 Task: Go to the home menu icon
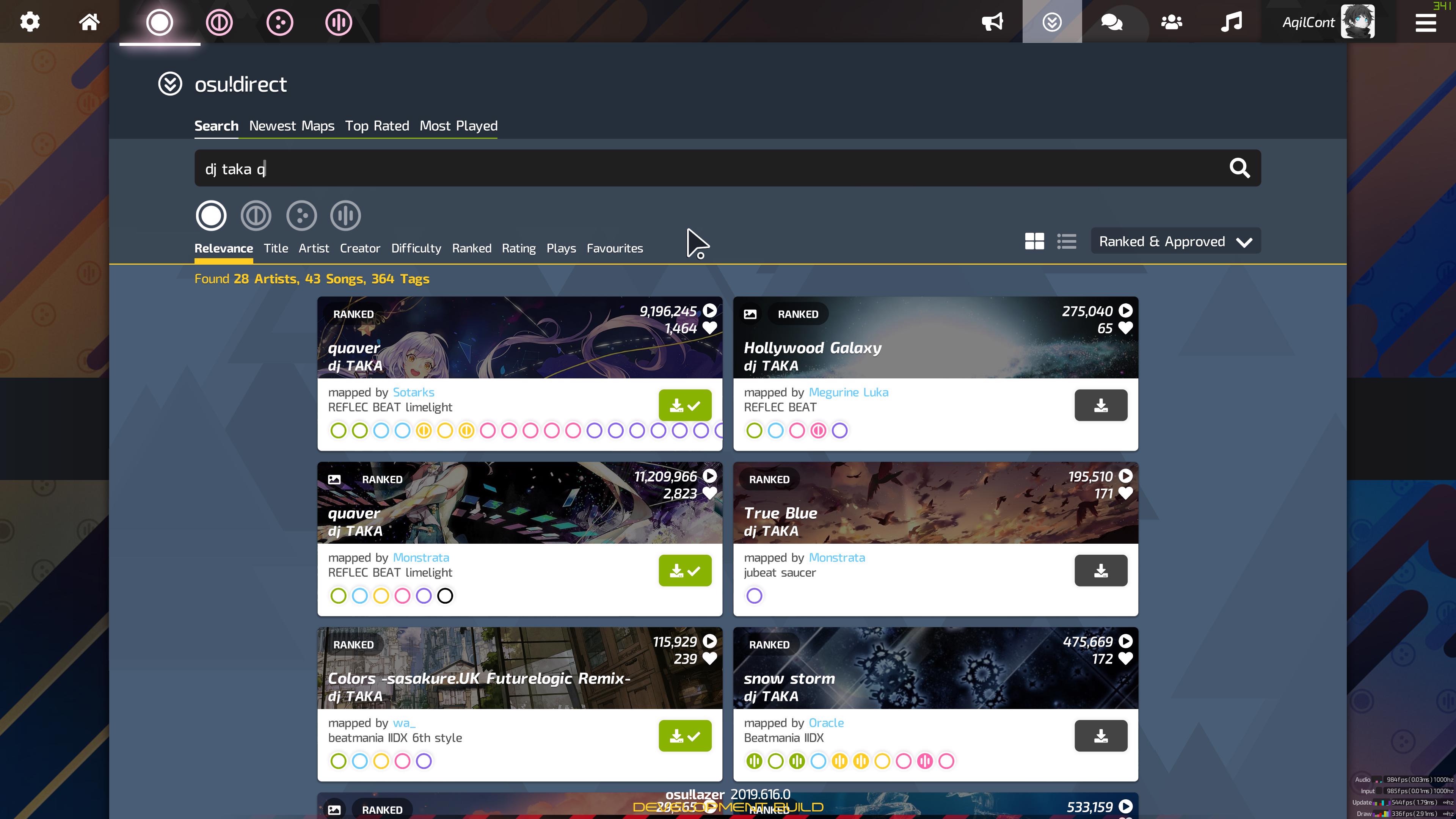point(89,22)
